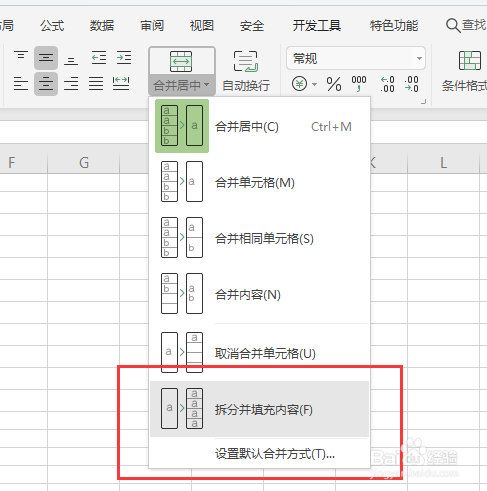The image size is (487, 491).
Task: Apply the currency yen format
Action: pyautogui.click(x=299, y=84)
